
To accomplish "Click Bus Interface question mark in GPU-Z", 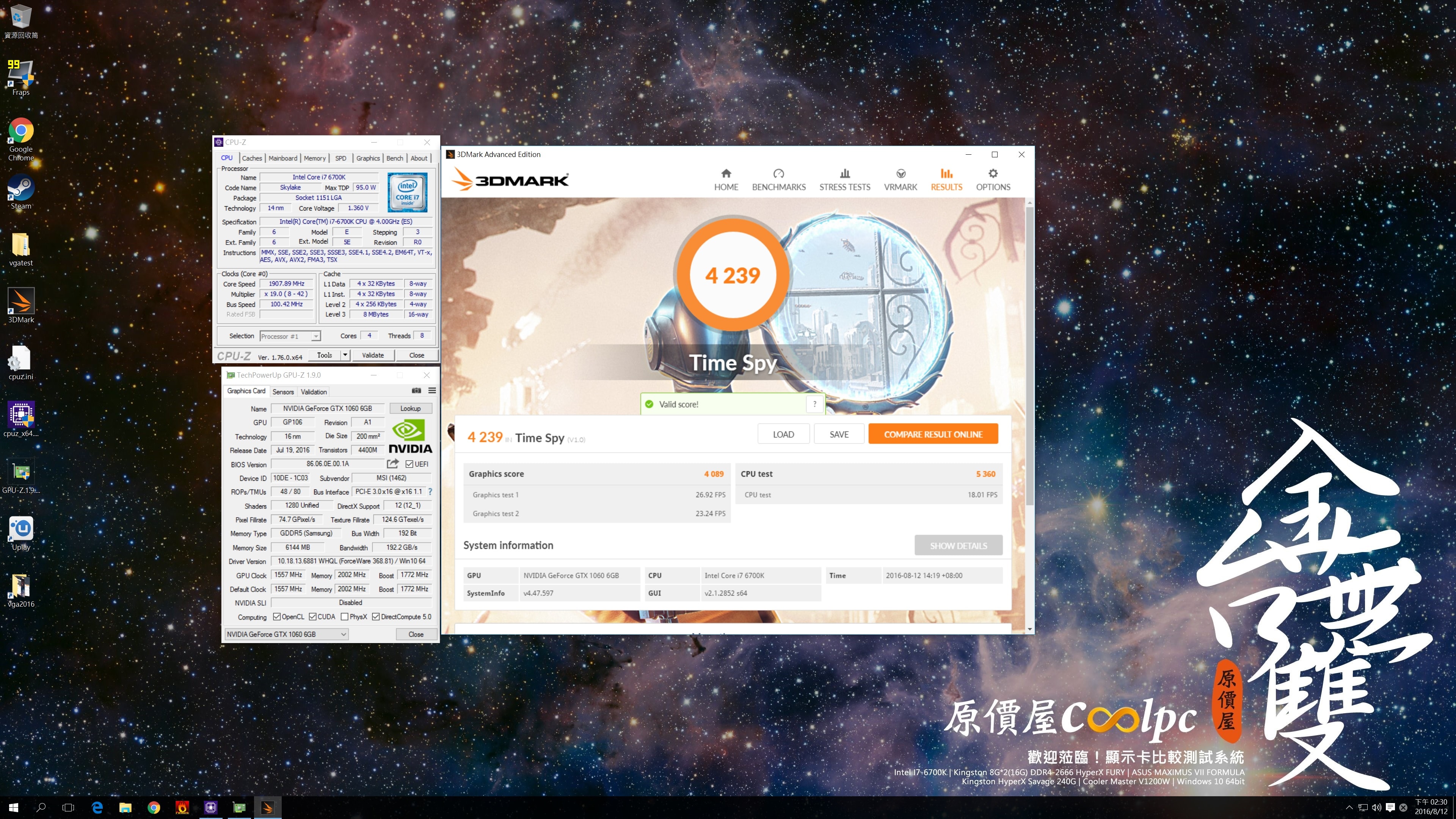I will pyautogui.click(x=430, y=492).
